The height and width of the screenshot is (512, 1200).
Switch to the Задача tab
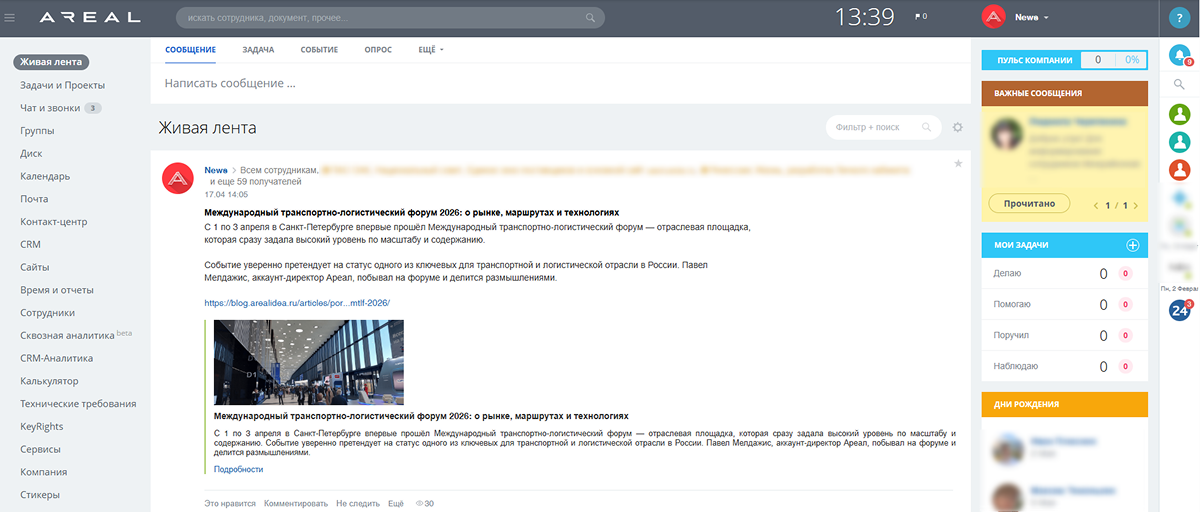point(258,49)
